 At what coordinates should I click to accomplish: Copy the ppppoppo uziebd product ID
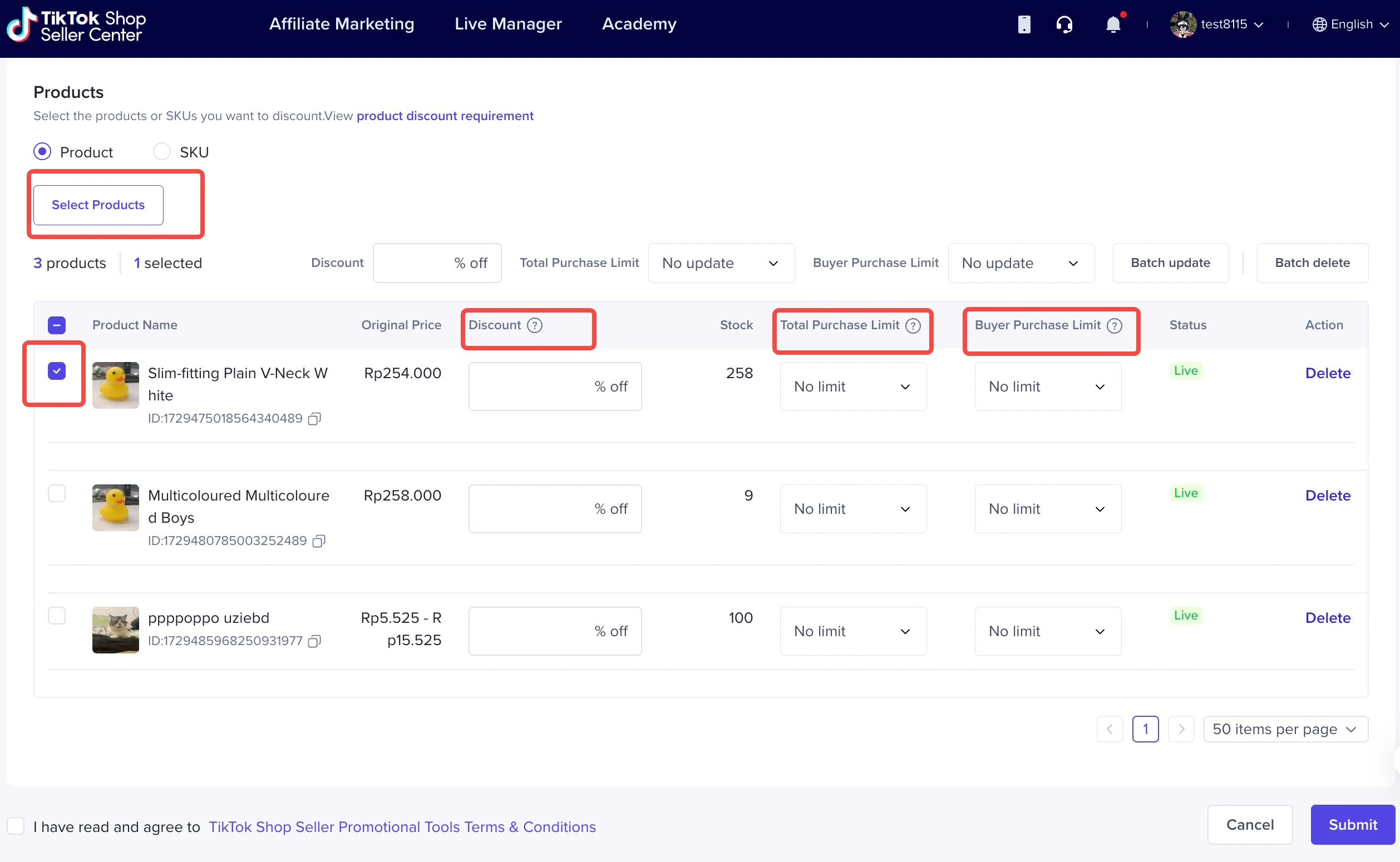(314, 641)
